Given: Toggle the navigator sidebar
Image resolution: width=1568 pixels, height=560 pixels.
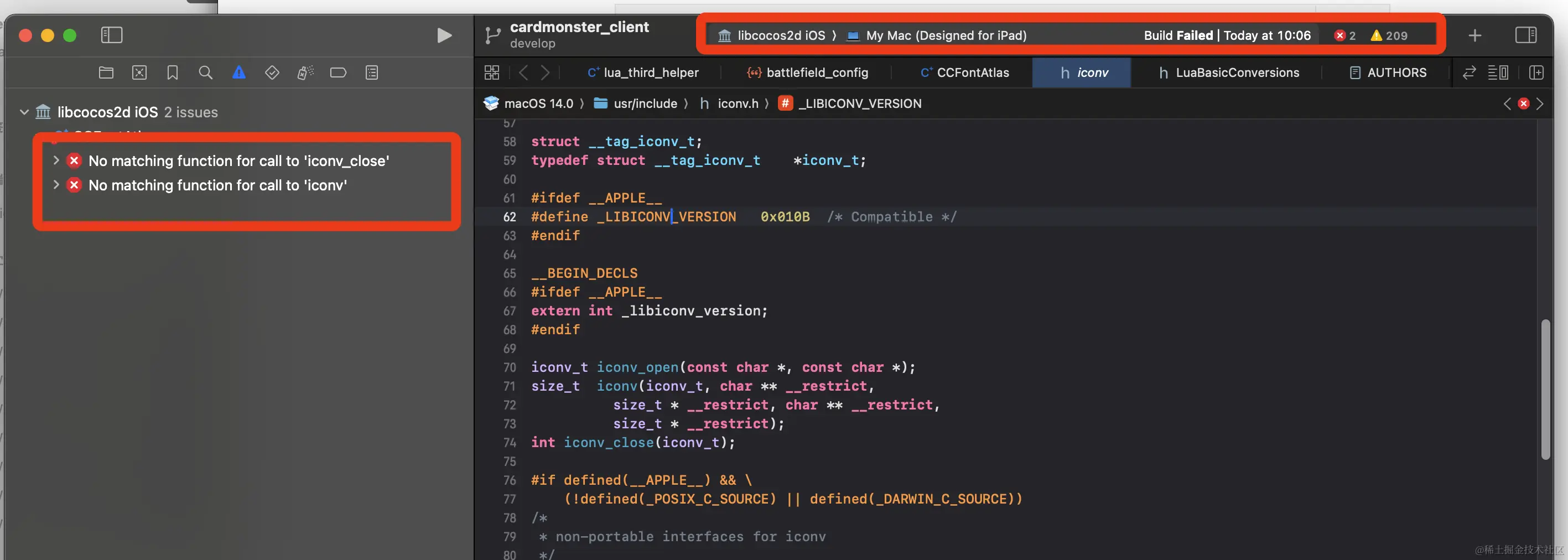Looking at the screenshot, I should 111,35.
